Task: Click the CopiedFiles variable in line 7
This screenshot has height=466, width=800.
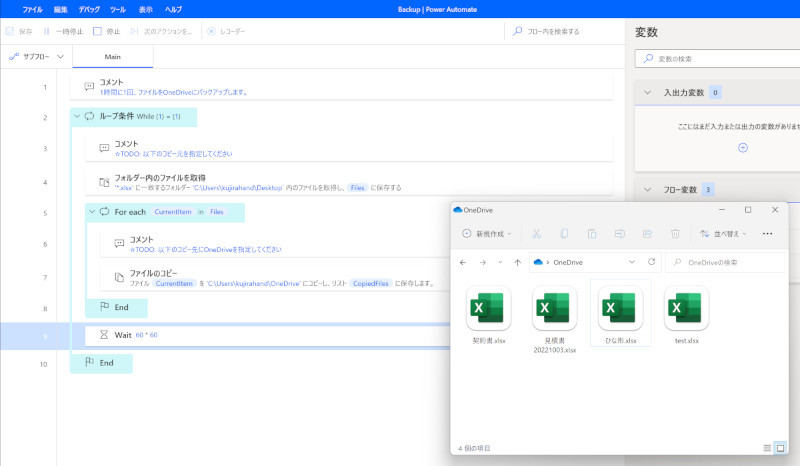Action: click(371, 283)
